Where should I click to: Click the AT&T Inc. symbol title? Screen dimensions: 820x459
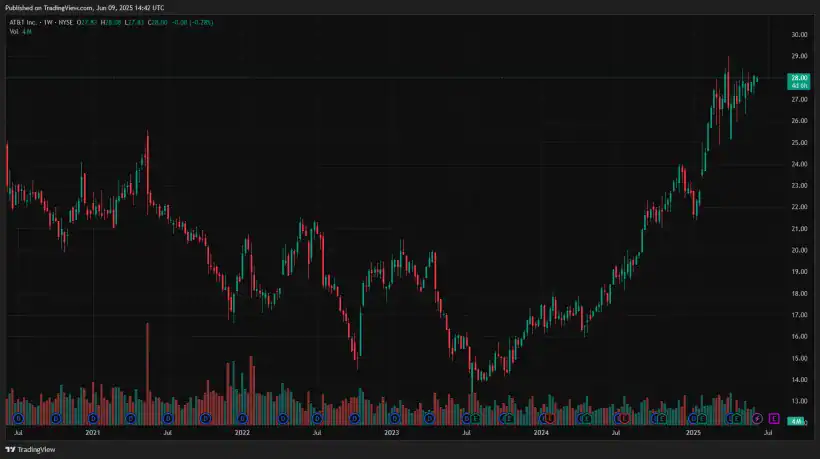[x=27, y=23]
